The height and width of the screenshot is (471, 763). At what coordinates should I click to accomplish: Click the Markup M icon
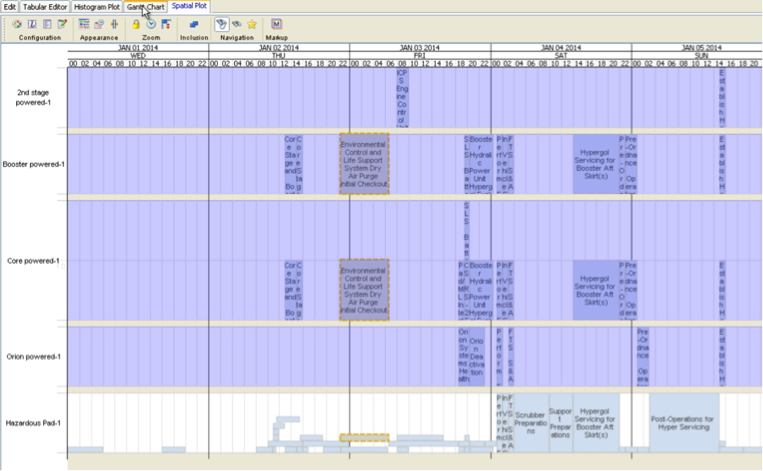[x=276, y=24]
